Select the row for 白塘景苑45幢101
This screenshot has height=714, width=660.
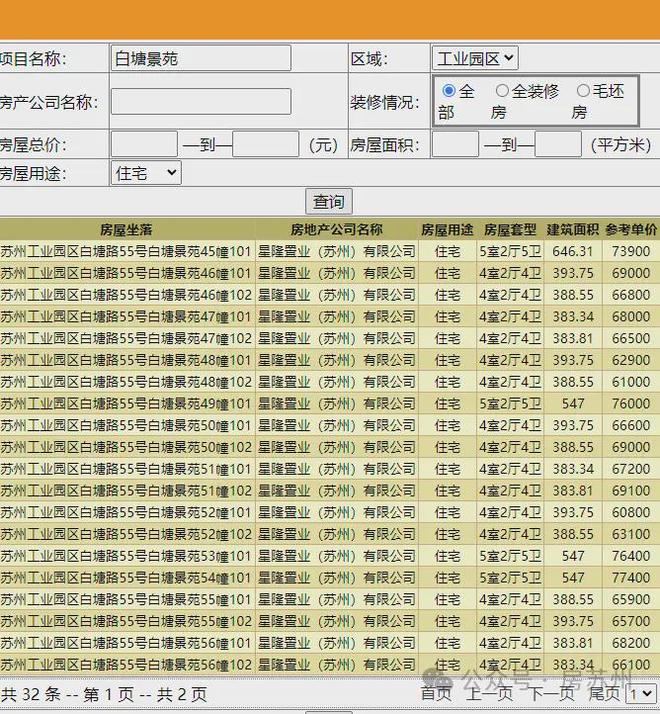coord(126,251)
